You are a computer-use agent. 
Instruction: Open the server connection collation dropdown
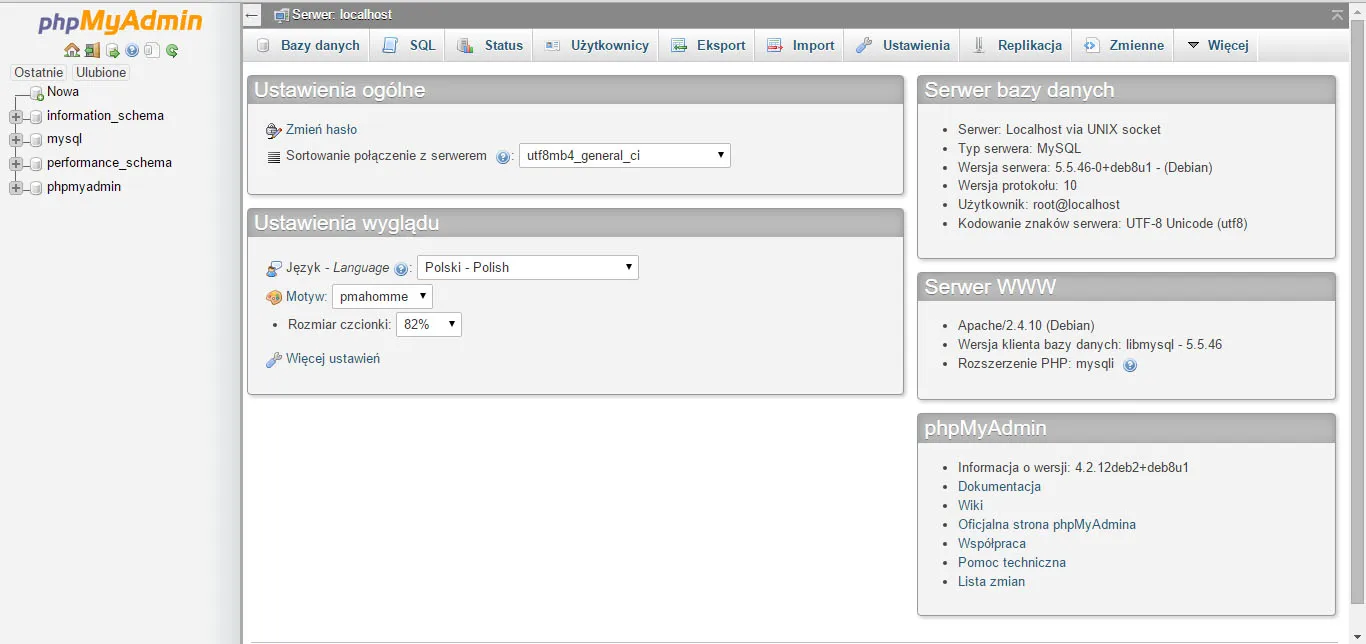pos(625,156)
